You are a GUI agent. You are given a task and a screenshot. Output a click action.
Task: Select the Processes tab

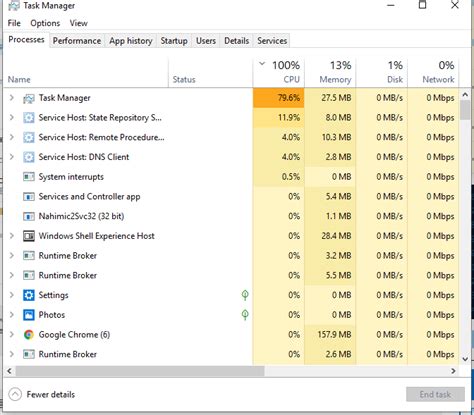click(26, 40)
